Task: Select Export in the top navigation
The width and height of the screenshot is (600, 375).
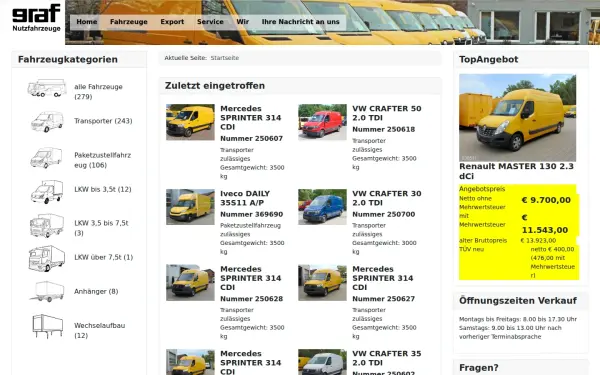Action: tap(172, 22)
